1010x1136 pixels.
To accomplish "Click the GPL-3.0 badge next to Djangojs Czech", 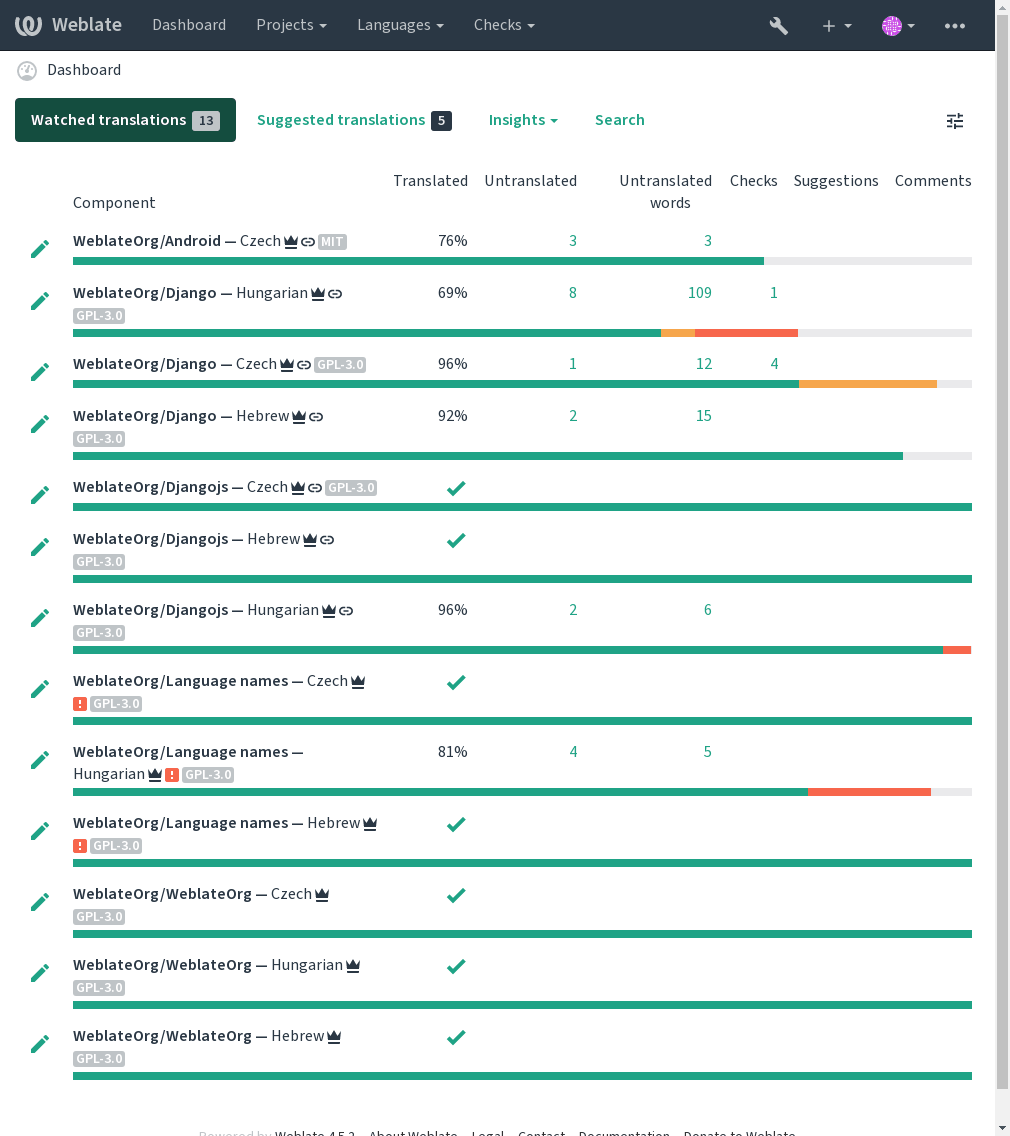I will (351, 488).
